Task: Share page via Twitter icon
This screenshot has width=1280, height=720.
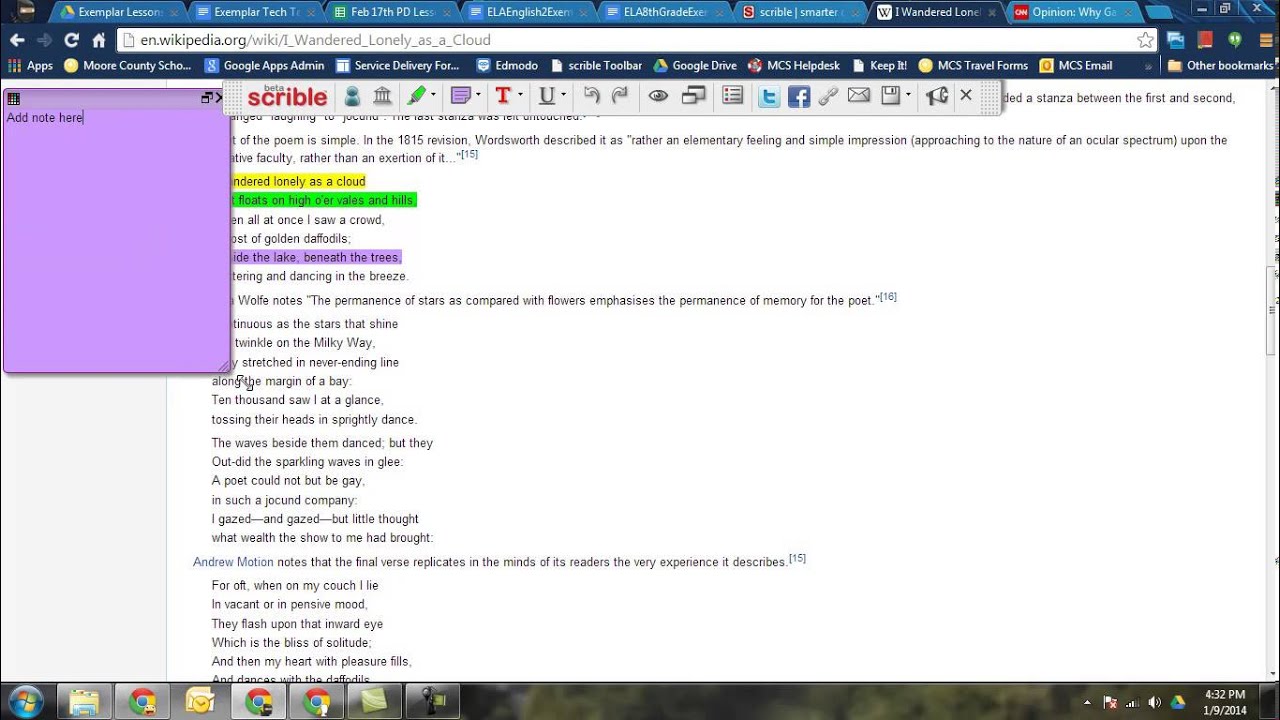Action: click(768, 96)
